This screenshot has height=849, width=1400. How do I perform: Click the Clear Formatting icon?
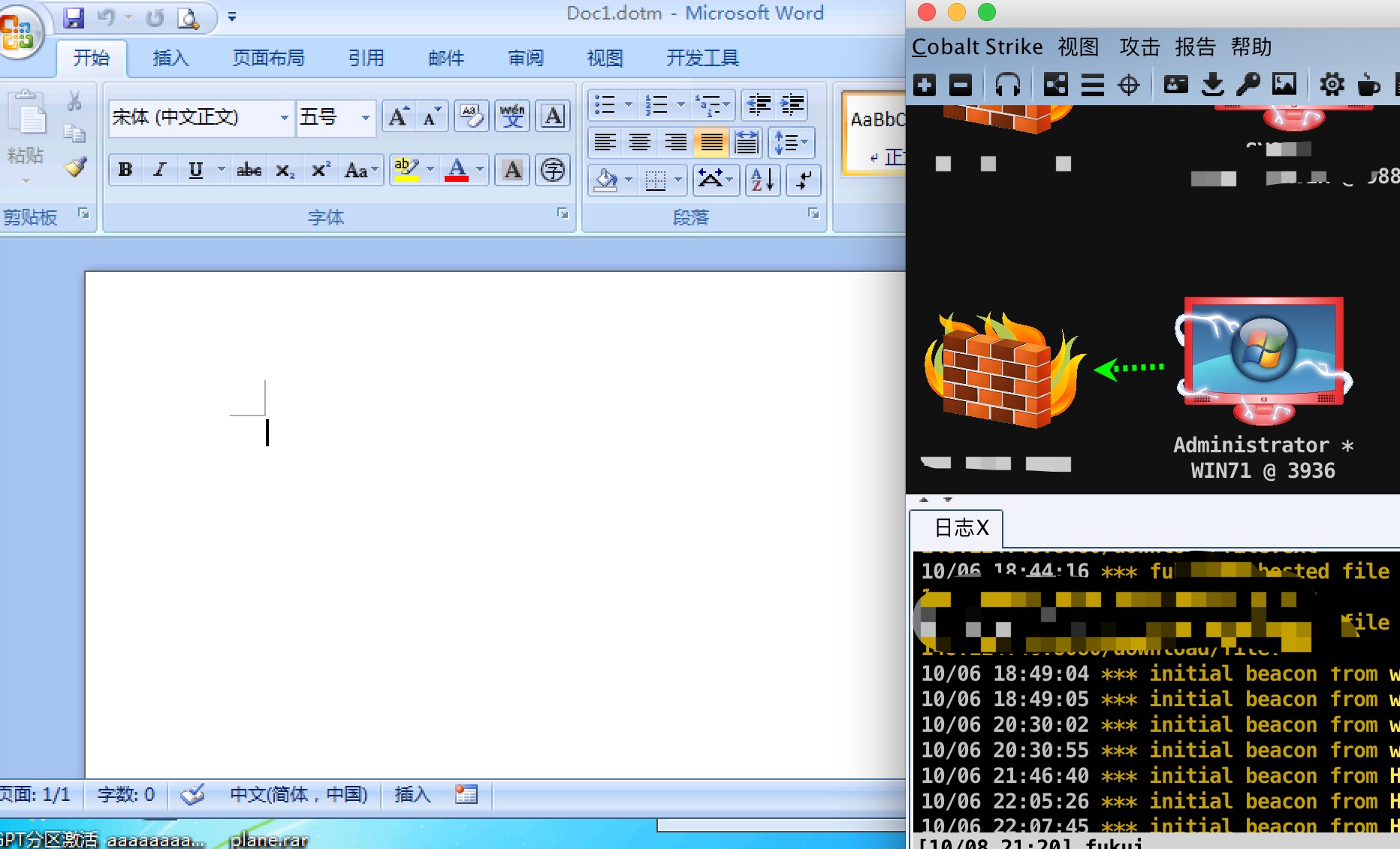472,116
